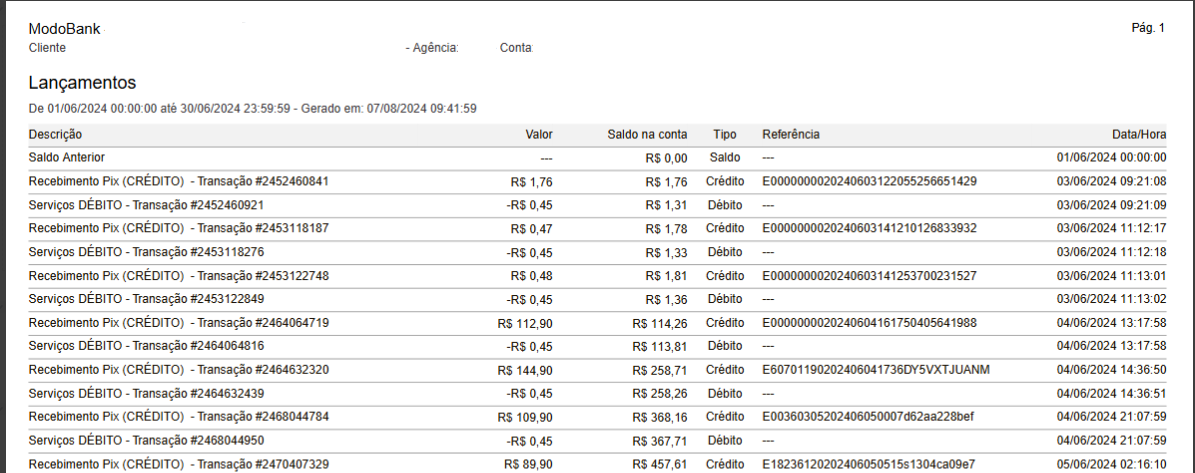Click balance R$ 1,33
Screen dimensions: 1195x473
coord(666,253)
